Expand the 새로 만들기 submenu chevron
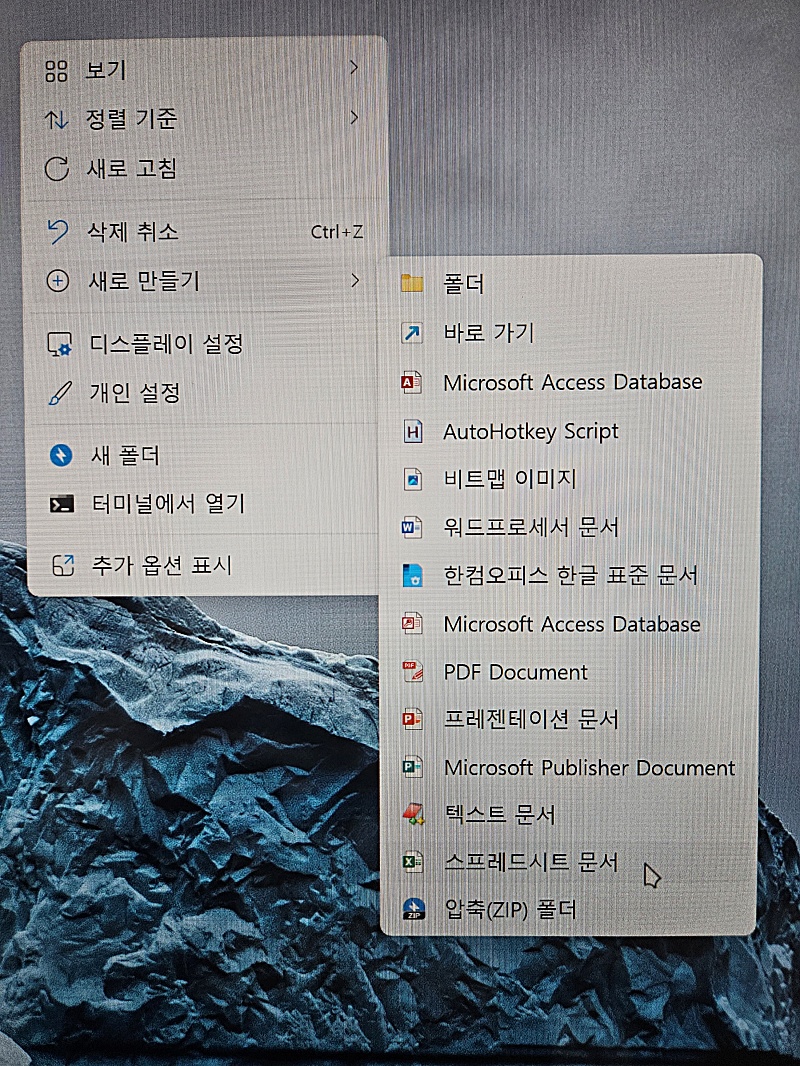Screen dimensions: 800x1066 coord(355,279)
